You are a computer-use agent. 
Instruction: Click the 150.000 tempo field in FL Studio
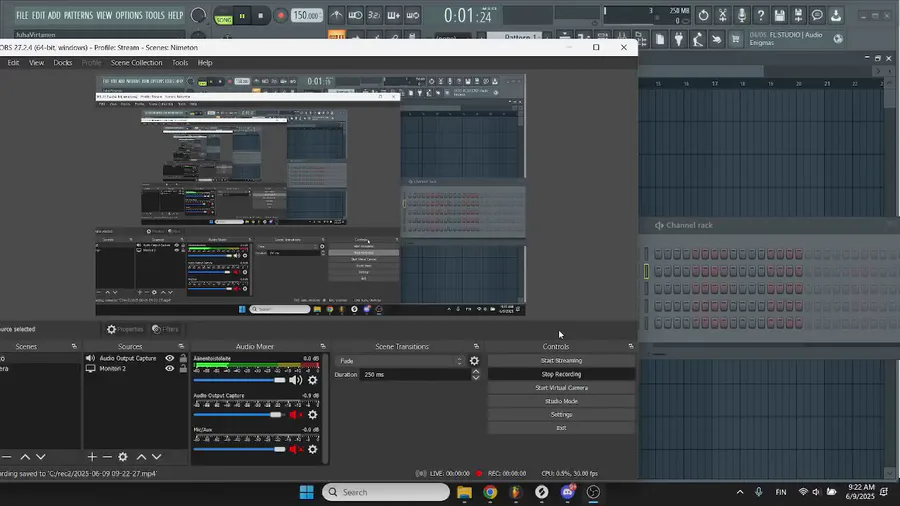pyautogui.click(x=307, y=15)
